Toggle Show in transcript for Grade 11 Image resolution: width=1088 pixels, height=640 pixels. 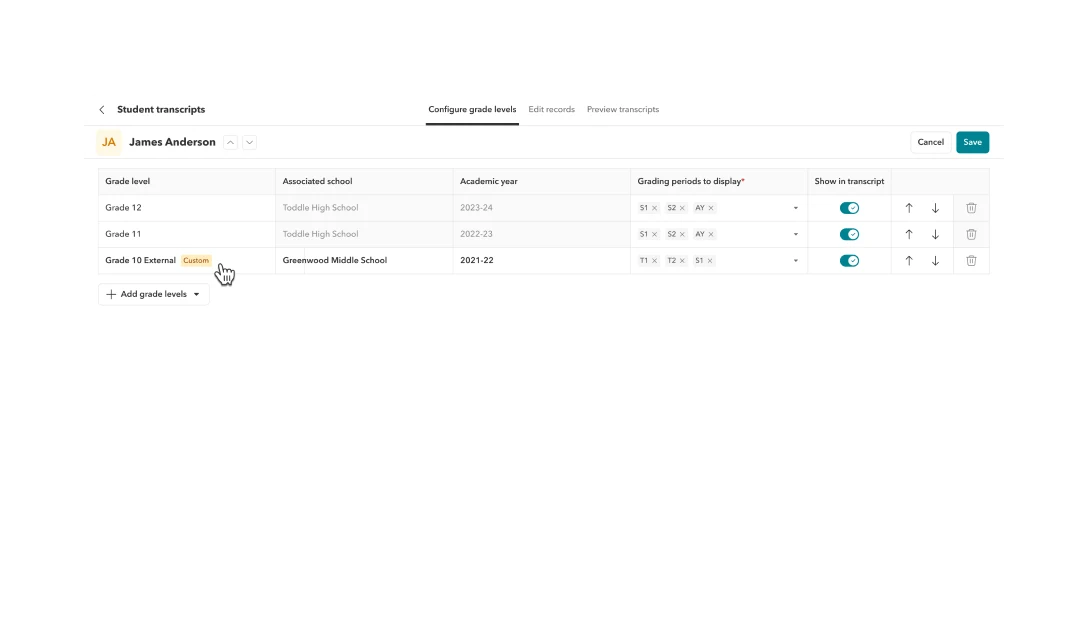coord(849,234)
